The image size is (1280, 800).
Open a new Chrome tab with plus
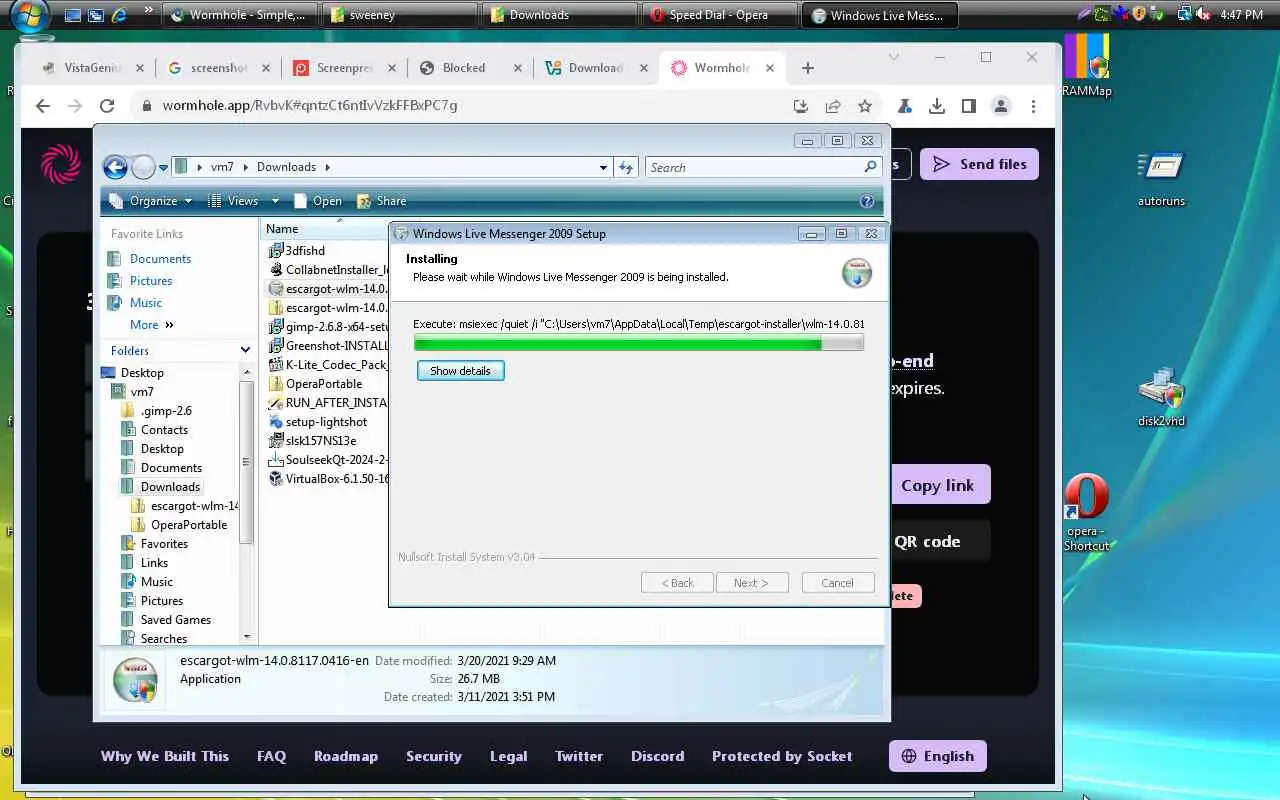click(x=808, y=68)
